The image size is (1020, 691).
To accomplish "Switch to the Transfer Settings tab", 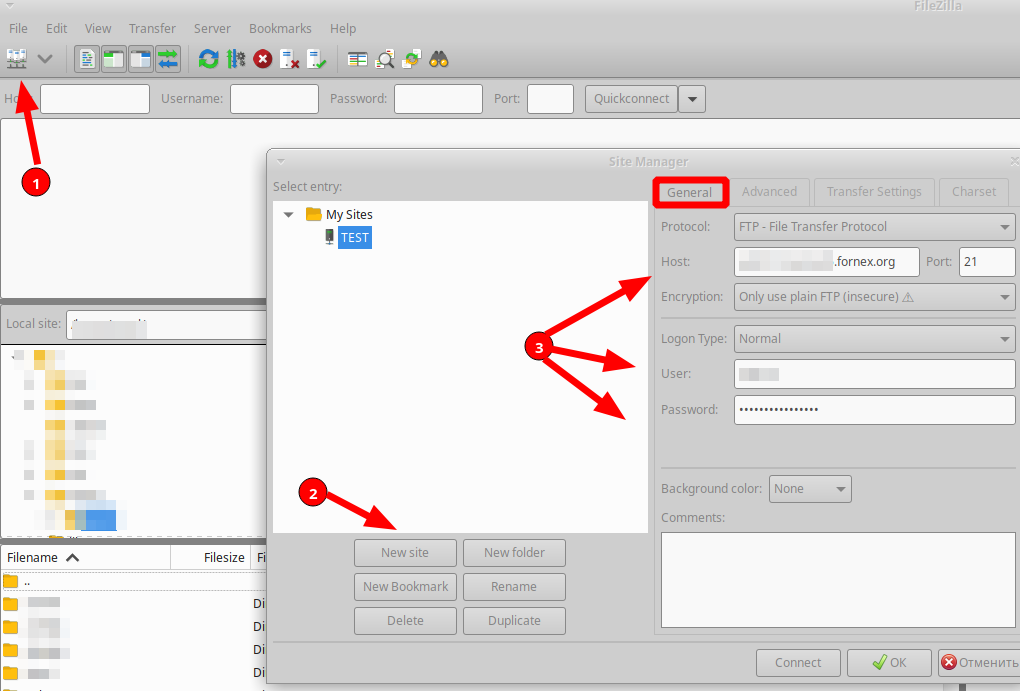I will coord(874,192).
